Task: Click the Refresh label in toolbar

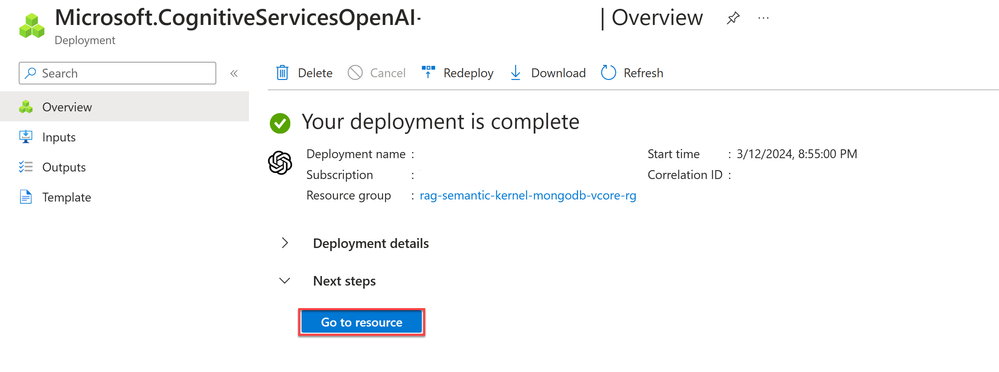Action: tap(643, 73)
